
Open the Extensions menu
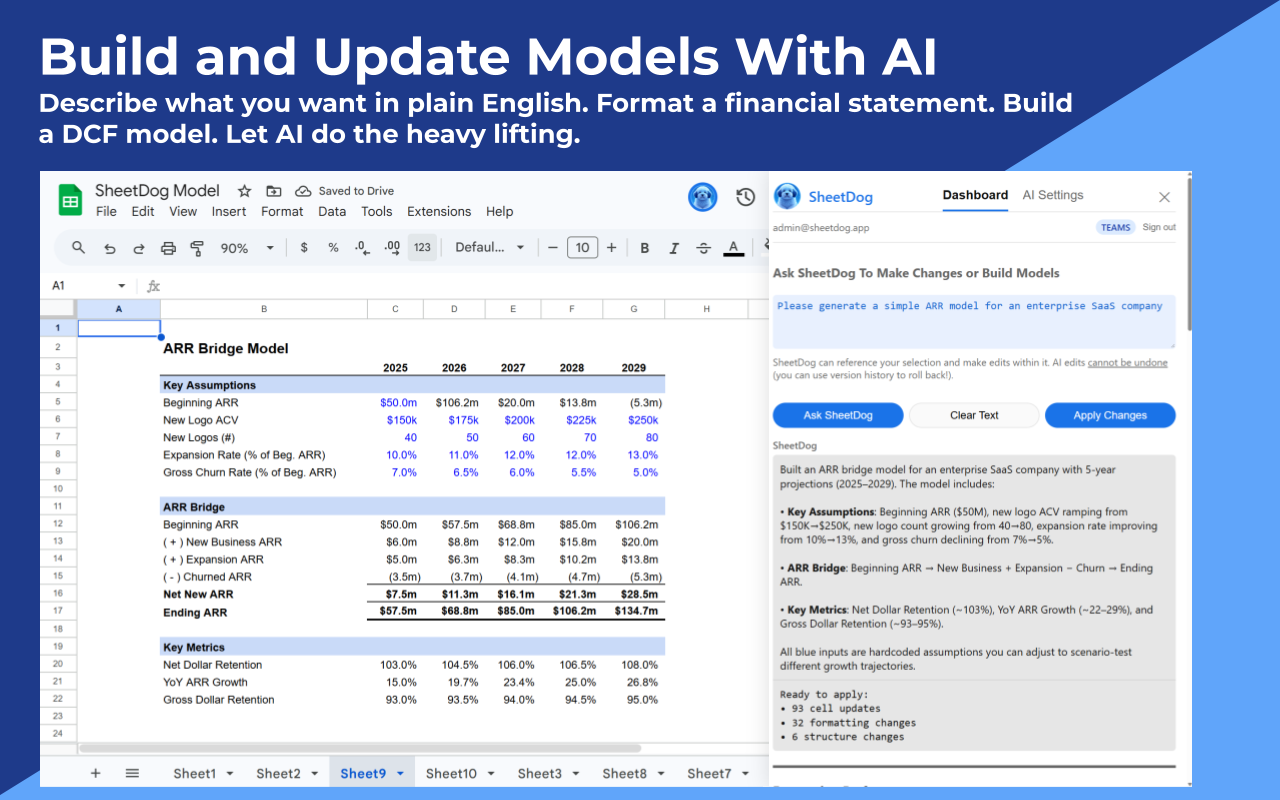(438, 211)
